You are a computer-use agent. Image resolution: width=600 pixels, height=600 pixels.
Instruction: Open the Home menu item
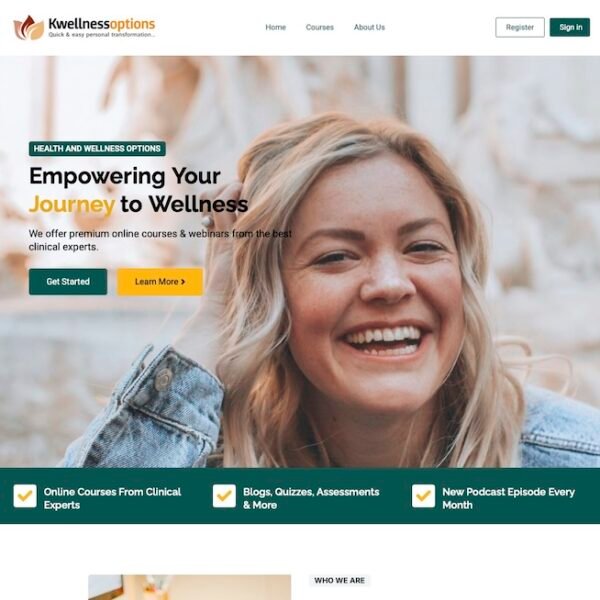click(276, 27)
